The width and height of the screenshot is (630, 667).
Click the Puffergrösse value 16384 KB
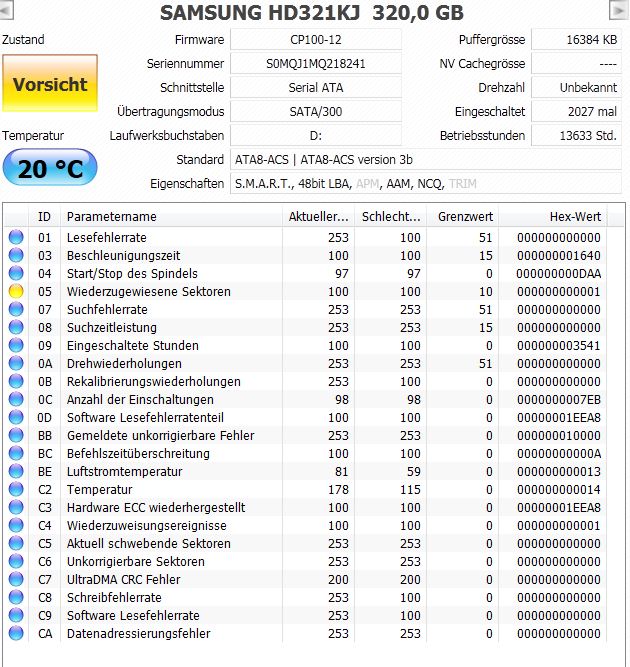pos(576,40)
